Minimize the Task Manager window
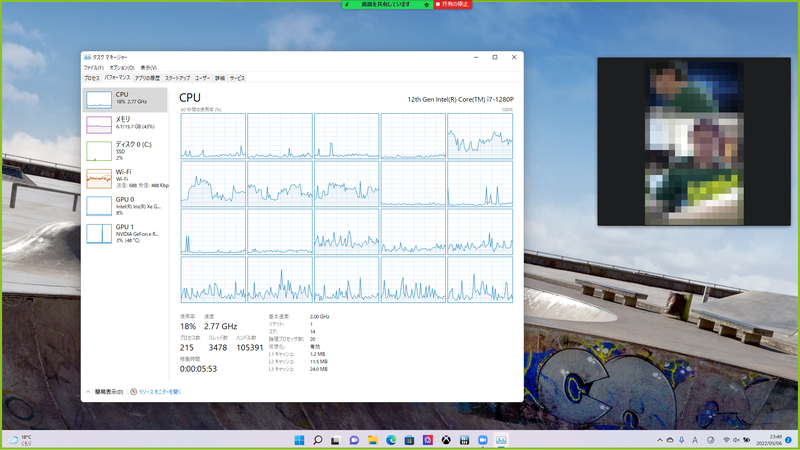800x450 pixels. pos(476,57)
